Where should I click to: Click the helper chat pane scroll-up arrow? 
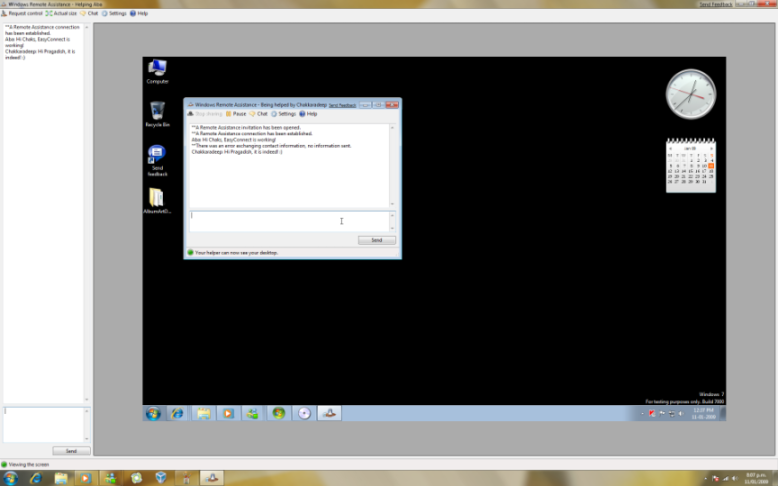[x=87, y=27]
